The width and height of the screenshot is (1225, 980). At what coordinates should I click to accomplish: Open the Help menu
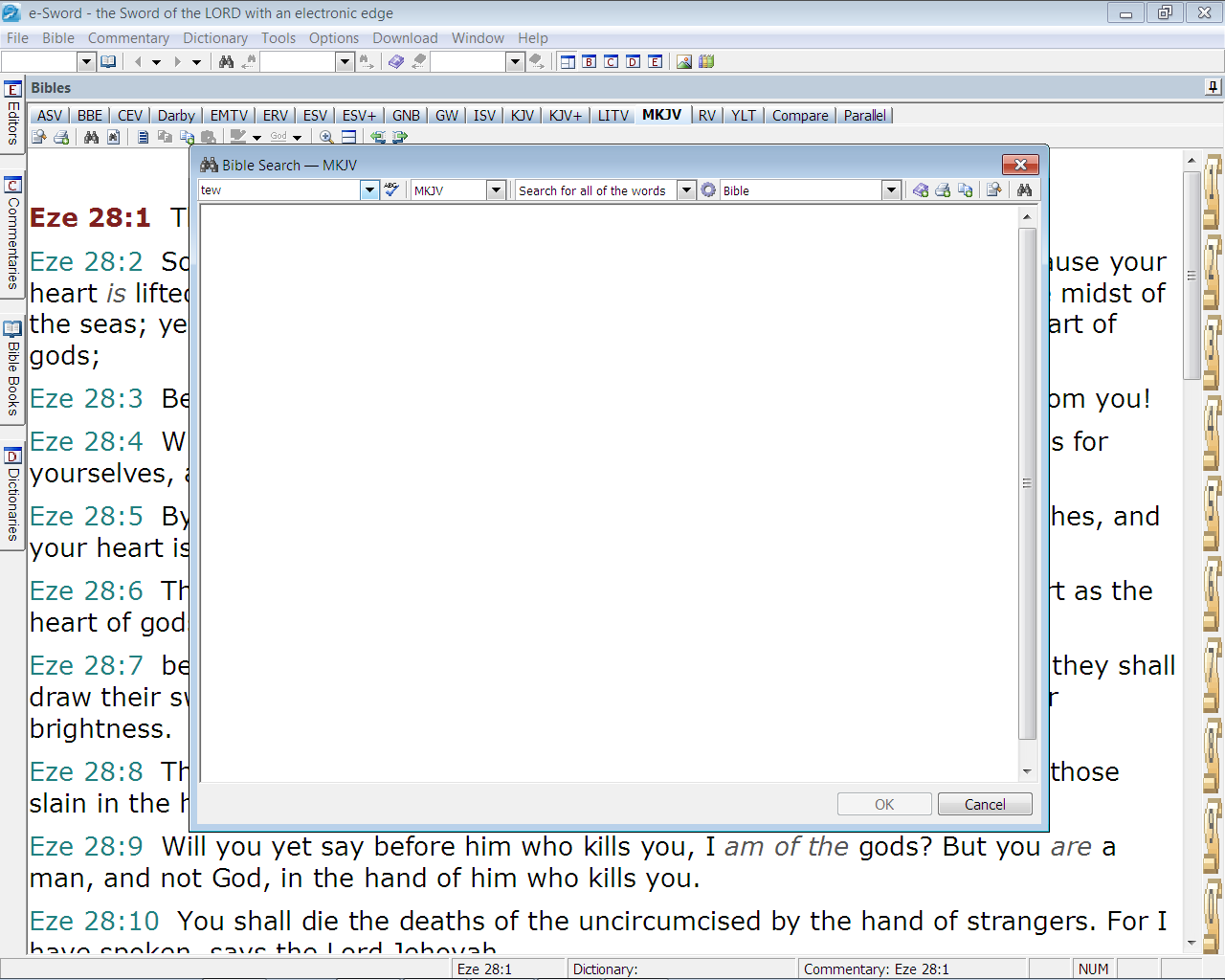533,38
